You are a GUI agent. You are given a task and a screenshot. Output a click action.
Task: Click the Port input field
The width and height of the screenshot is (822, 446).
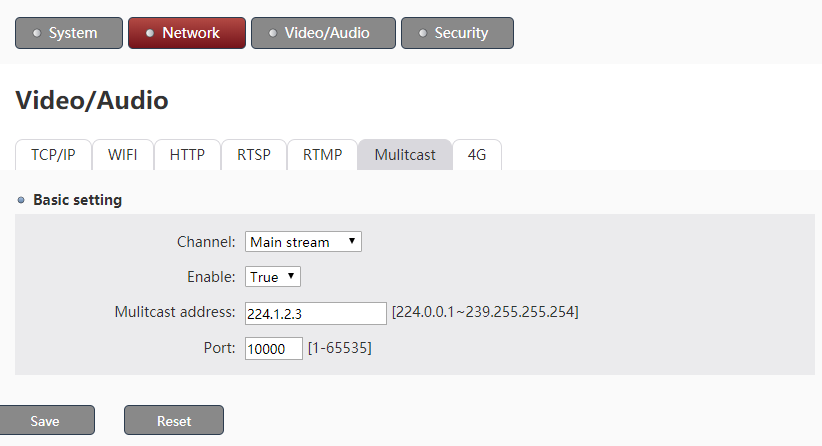[x=274, y=349]
